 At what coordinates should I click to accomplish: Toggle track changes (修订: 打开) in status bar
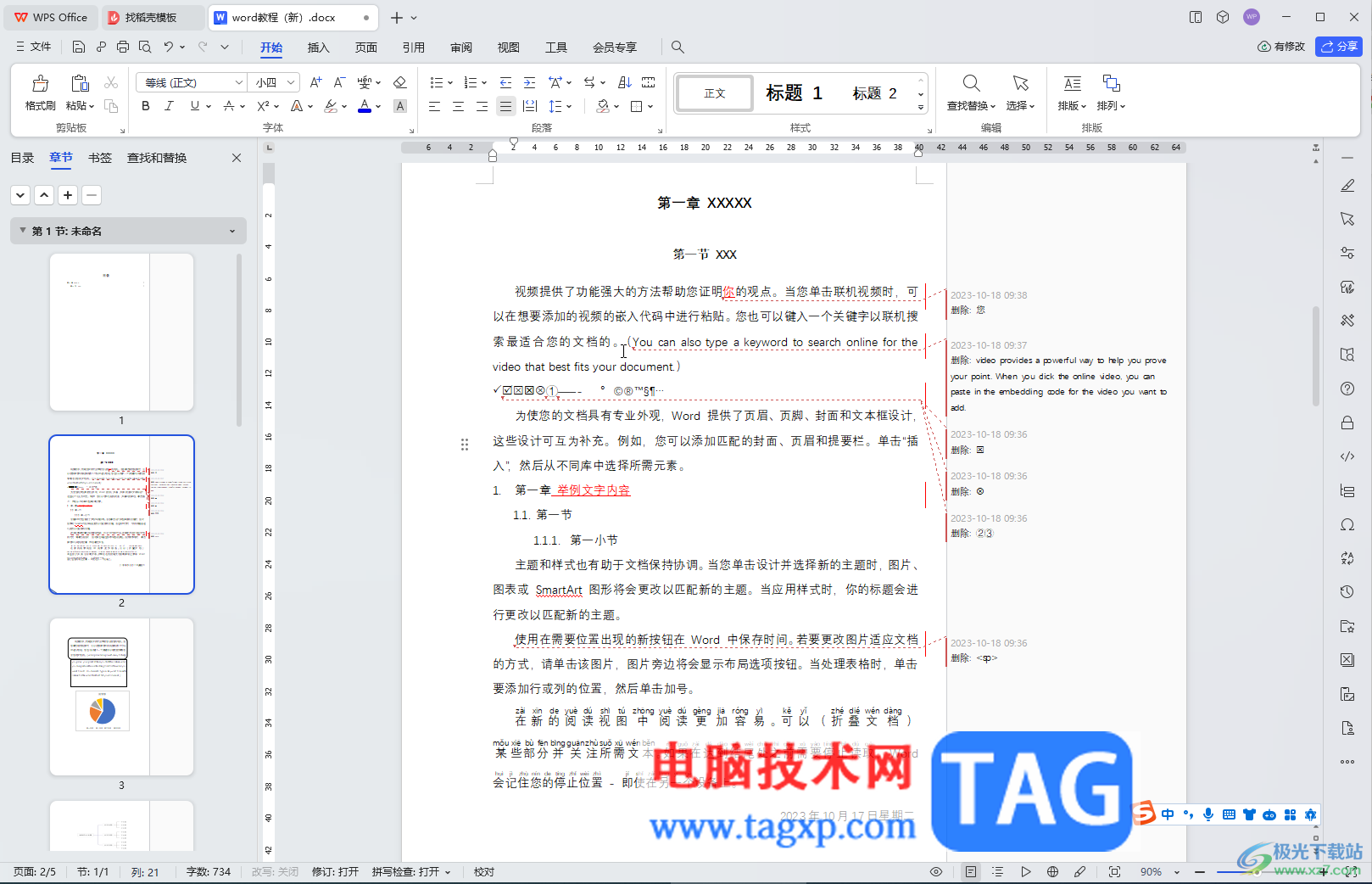335,871
